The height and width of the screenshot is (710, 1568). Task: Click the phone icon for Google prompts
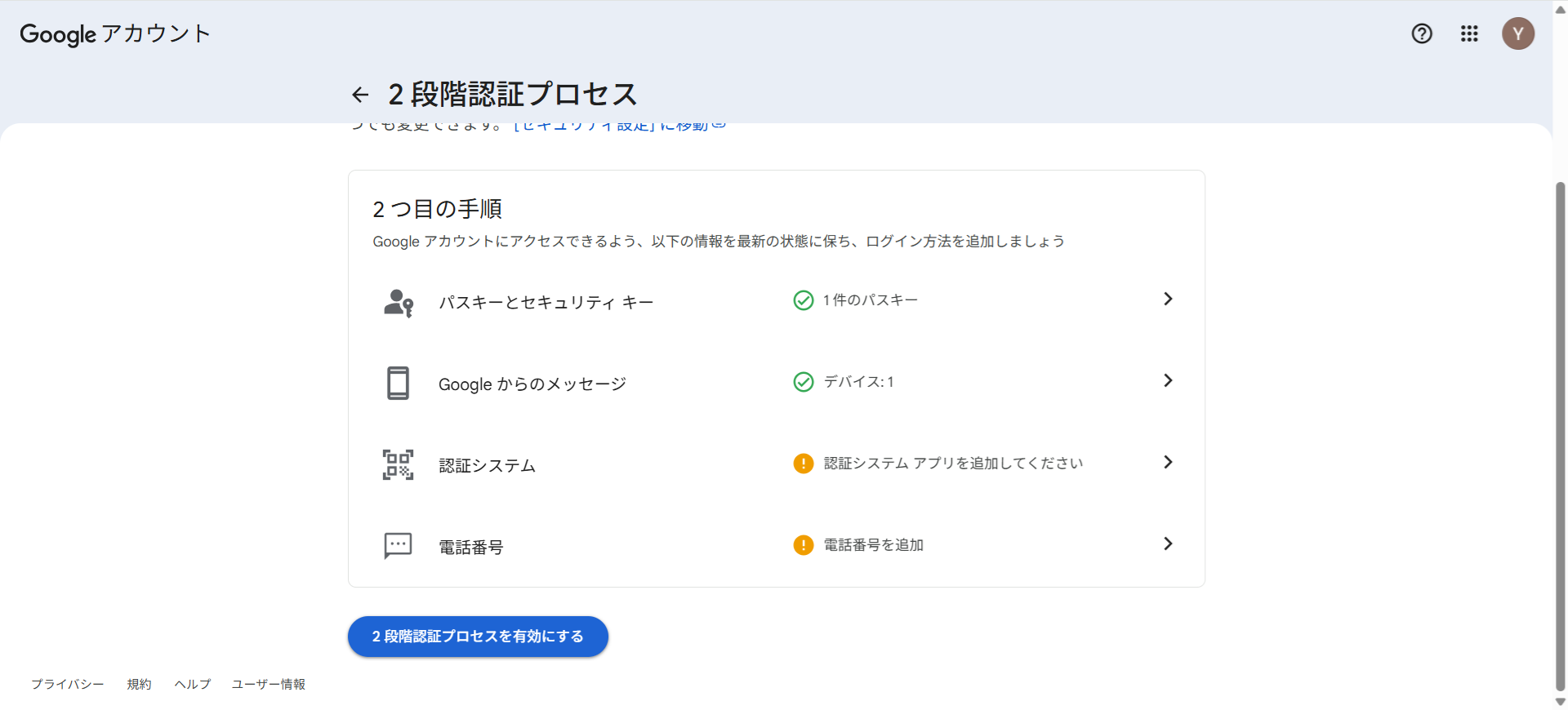398,383
